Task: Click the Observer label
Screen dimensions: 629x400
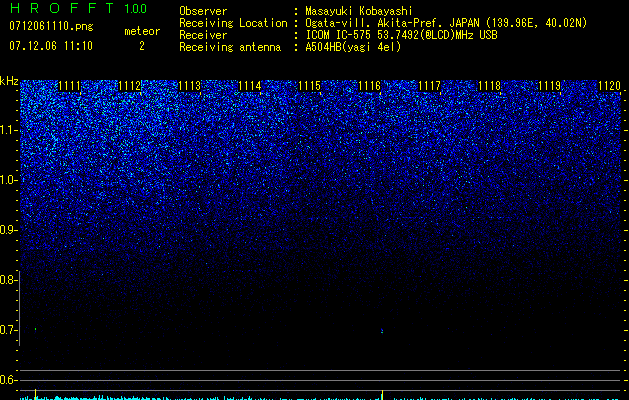Action: point(203,11)
